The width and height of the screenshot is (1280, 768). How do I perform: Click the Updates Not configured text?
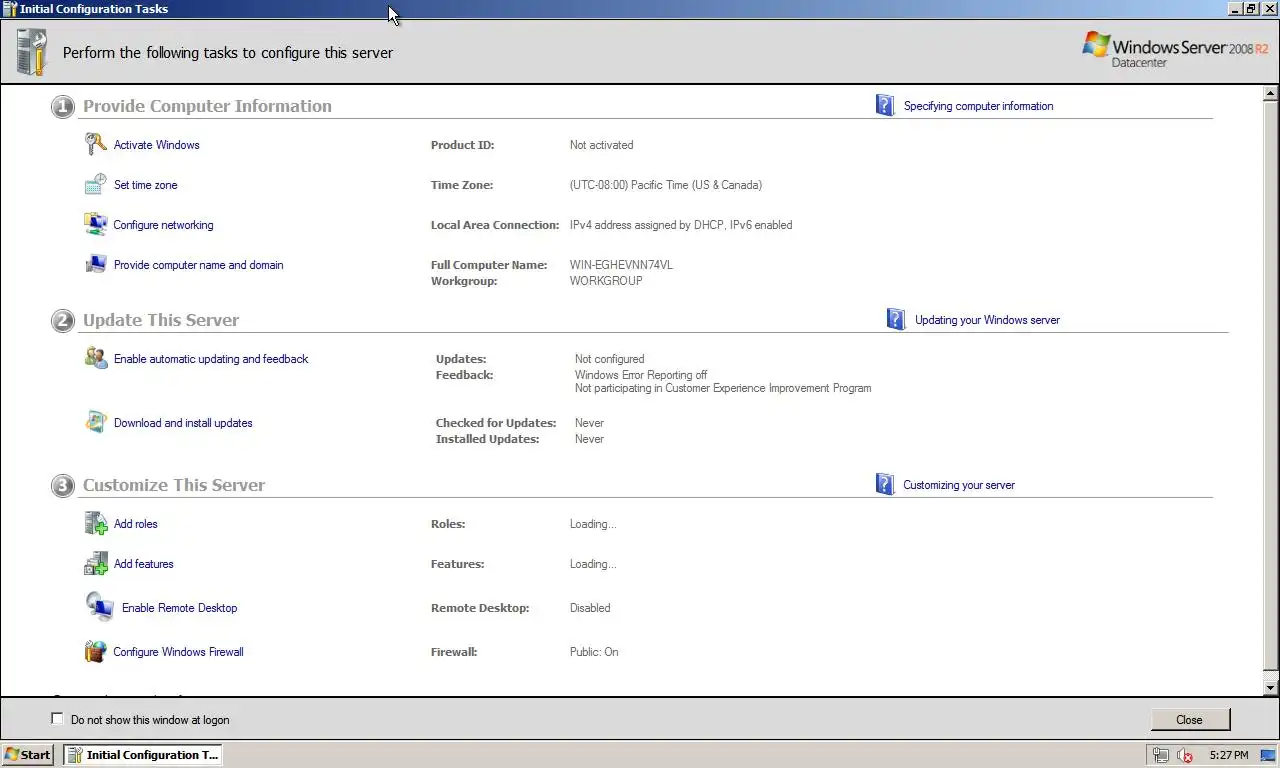[x=609, y=359]
